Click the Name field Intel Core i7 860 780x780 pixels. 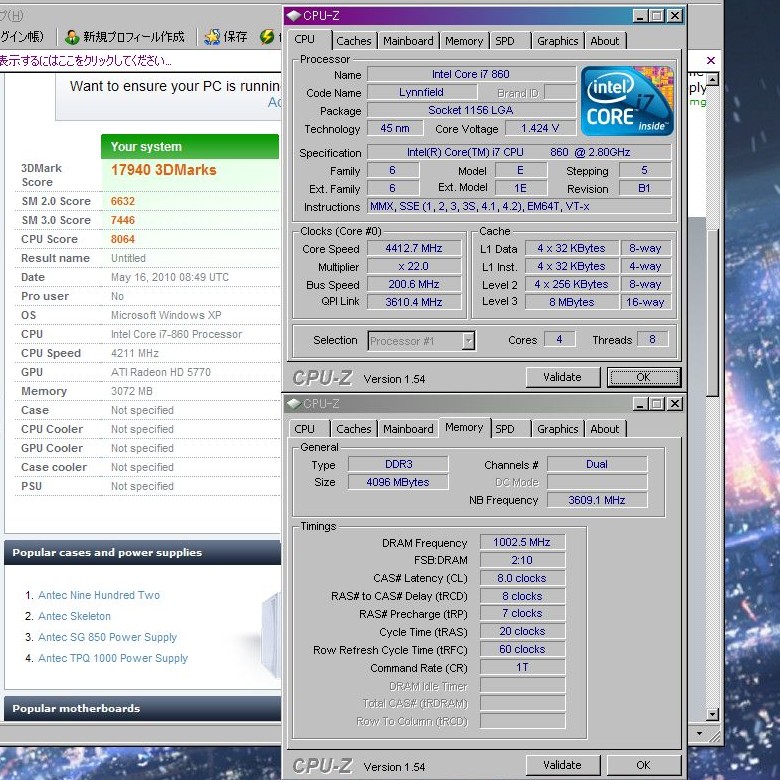click(471, 74)
